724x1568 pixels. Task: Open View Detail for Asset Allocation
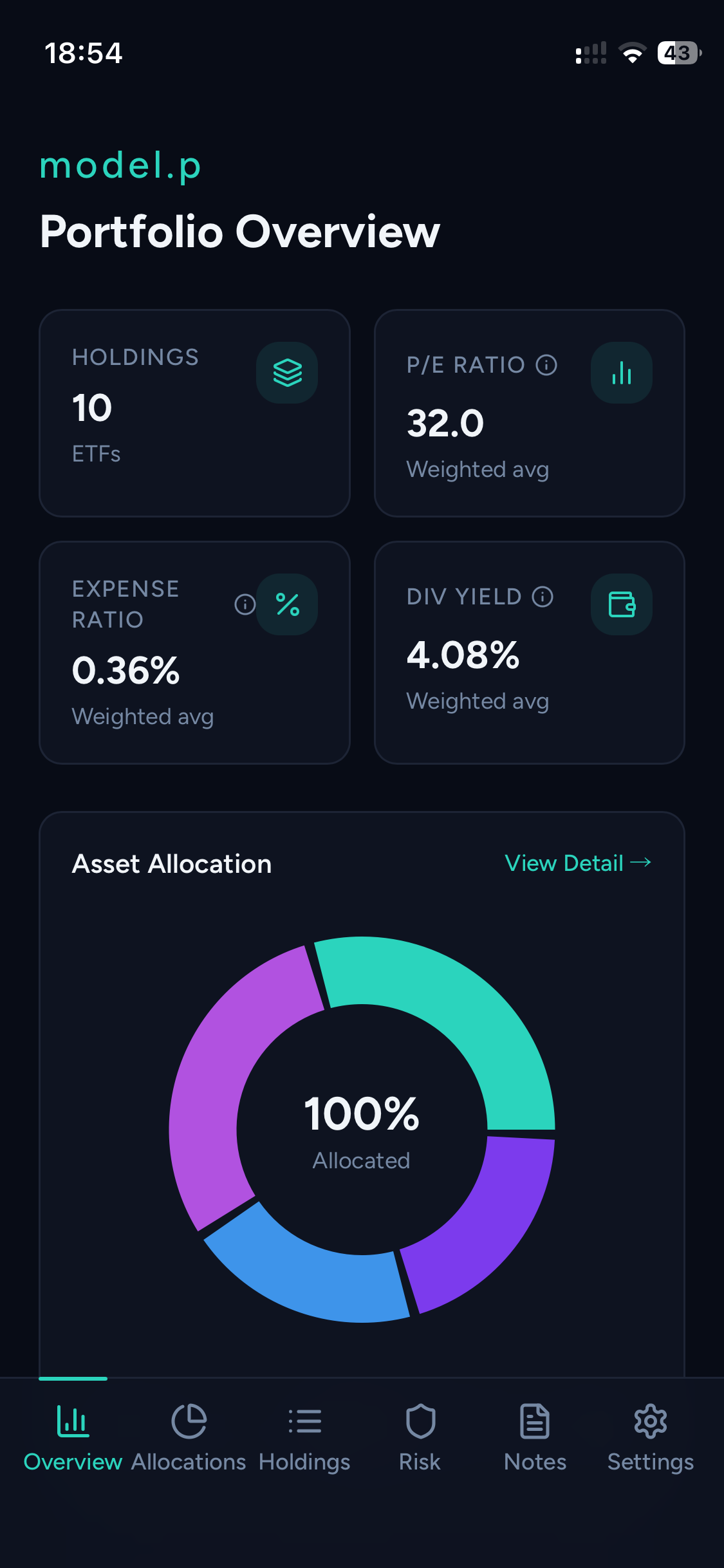578,863
